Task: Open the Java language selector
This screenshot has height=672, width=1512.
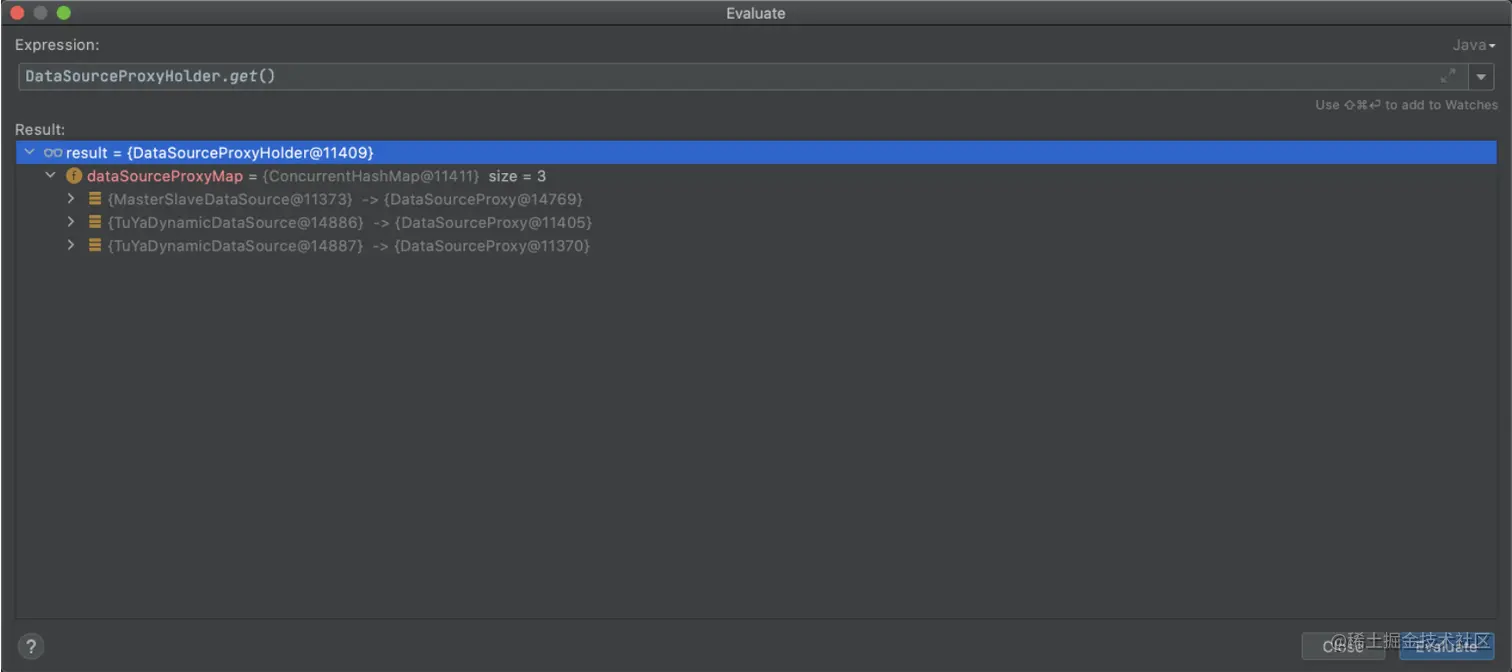Action: pos(1474,45)
